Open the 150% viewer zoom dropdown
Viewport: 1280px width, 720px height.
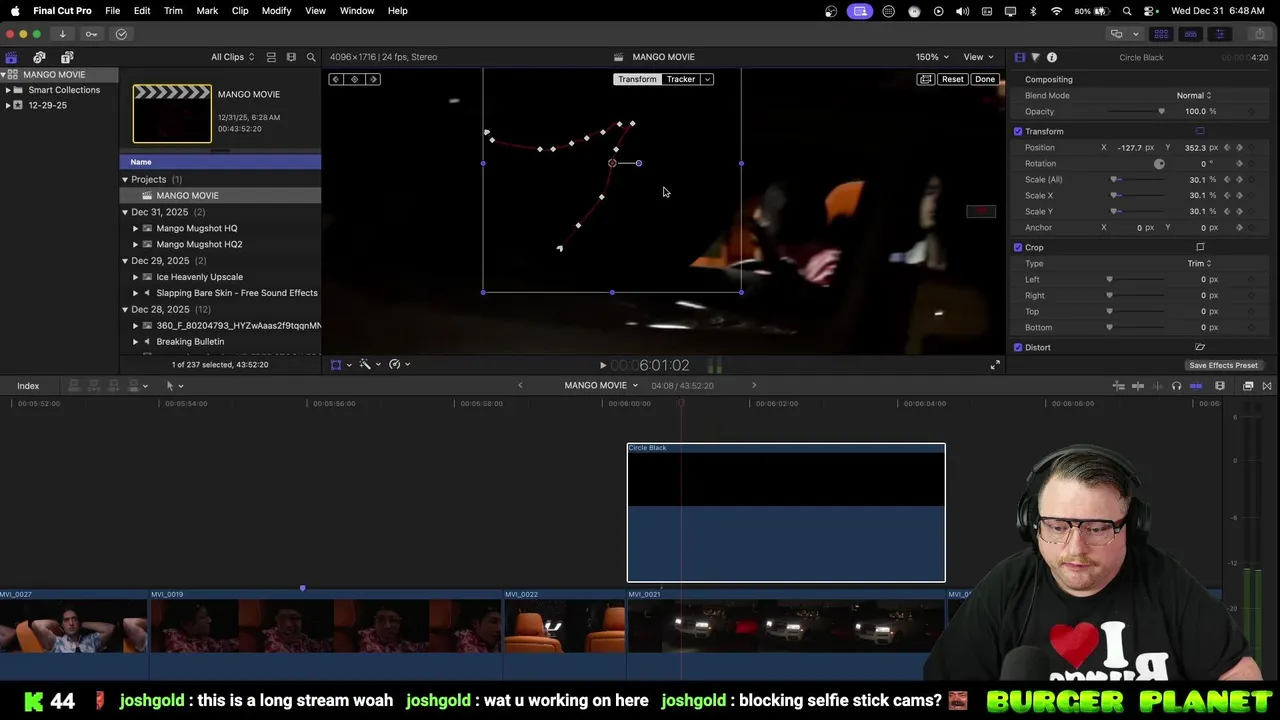tap(932, 57)
